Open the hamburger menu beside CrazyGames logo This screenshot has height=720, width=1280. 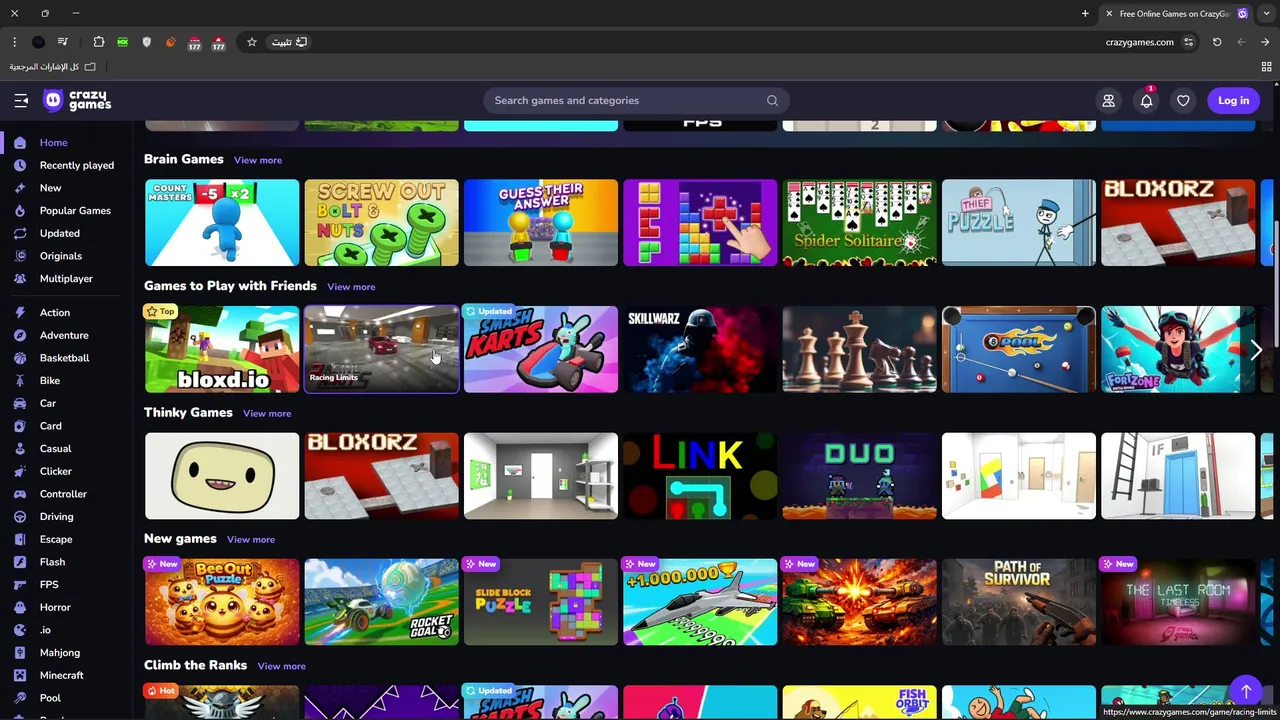[21, 100]
